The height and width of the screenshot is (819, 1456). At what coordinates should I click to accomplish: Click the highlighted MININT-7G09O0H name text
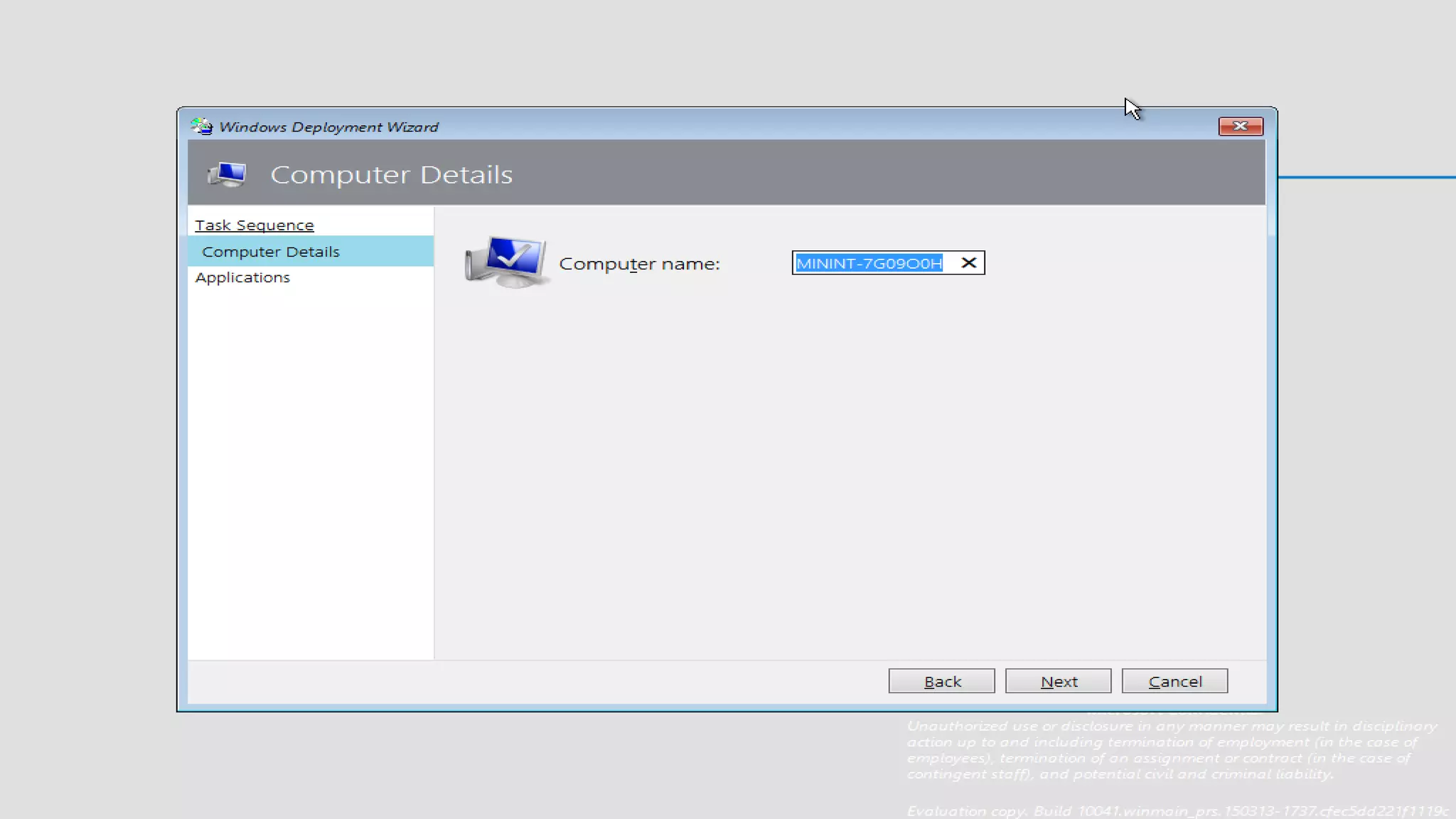[868, 263]
